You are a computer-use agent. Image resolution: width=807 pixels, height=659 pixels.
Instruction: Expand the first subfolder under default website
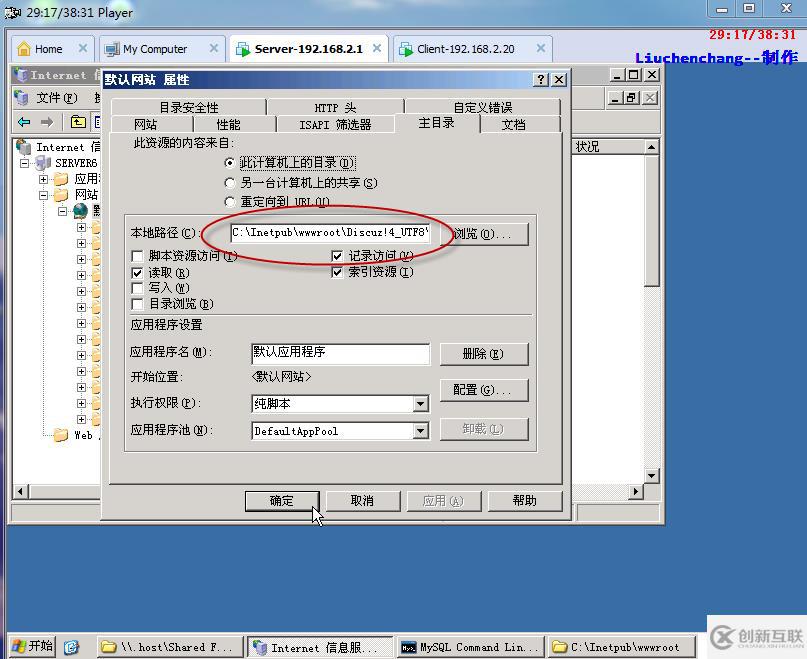81,227
